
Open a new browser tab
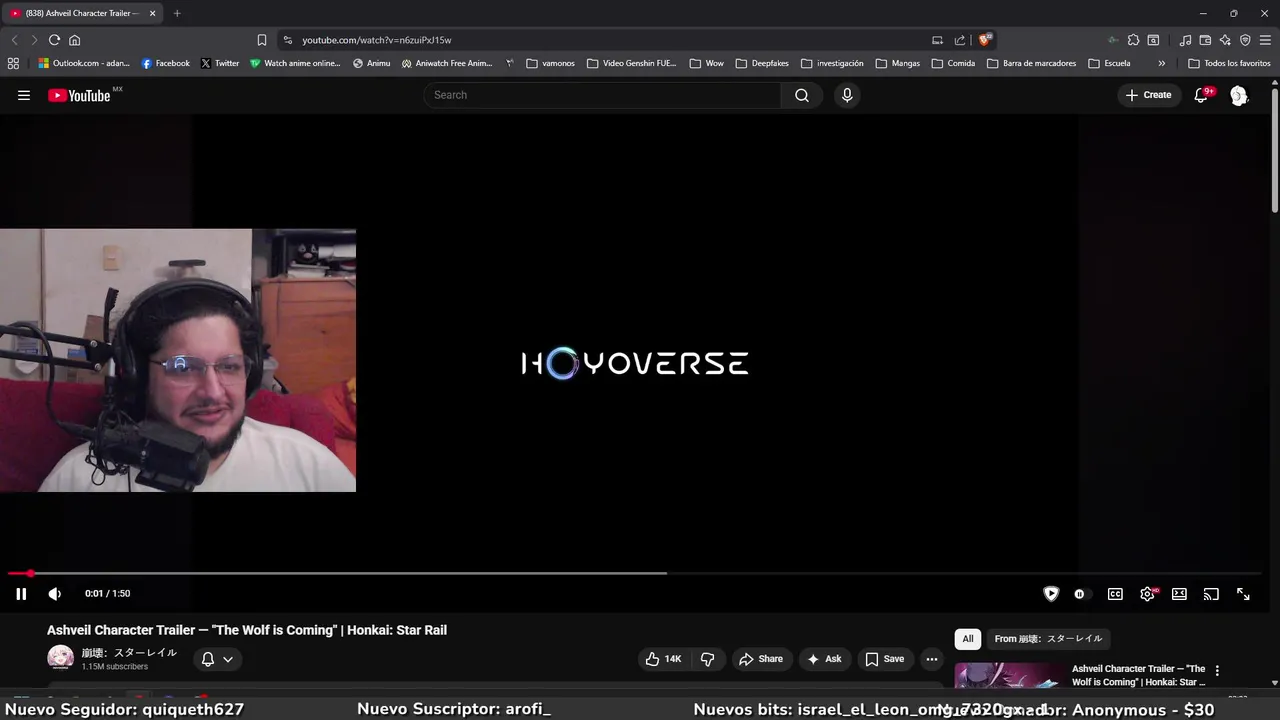tap(177, 13)
